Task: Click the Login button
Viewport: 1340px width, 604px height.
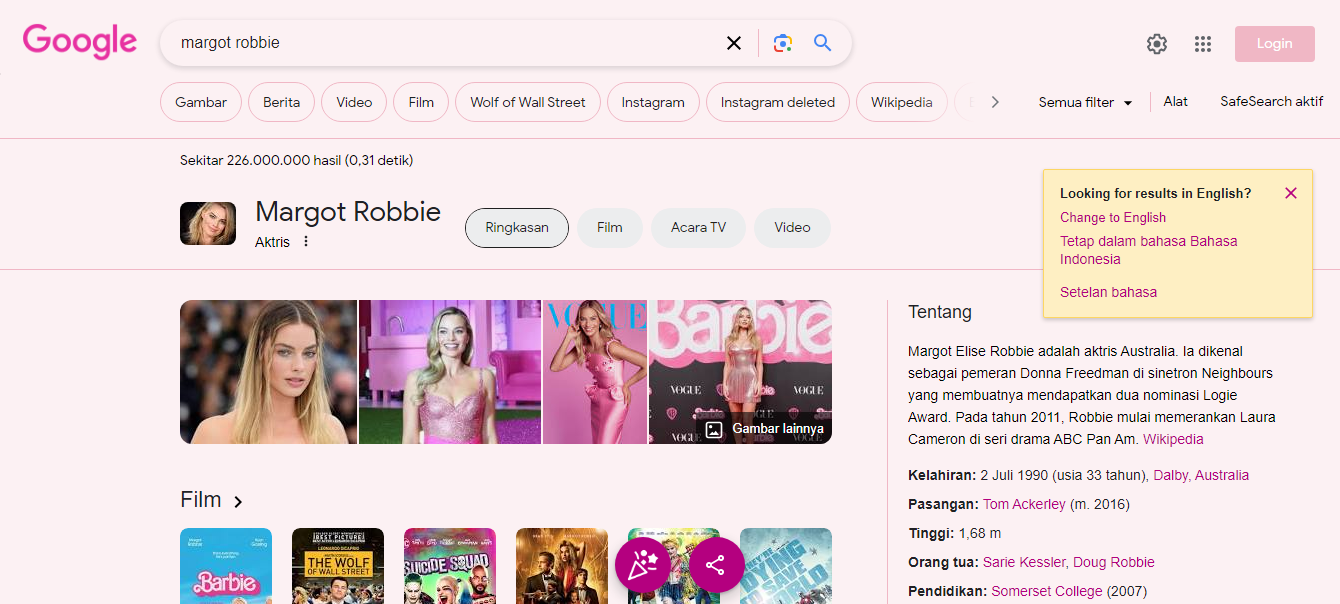Action: [1275, 44]
